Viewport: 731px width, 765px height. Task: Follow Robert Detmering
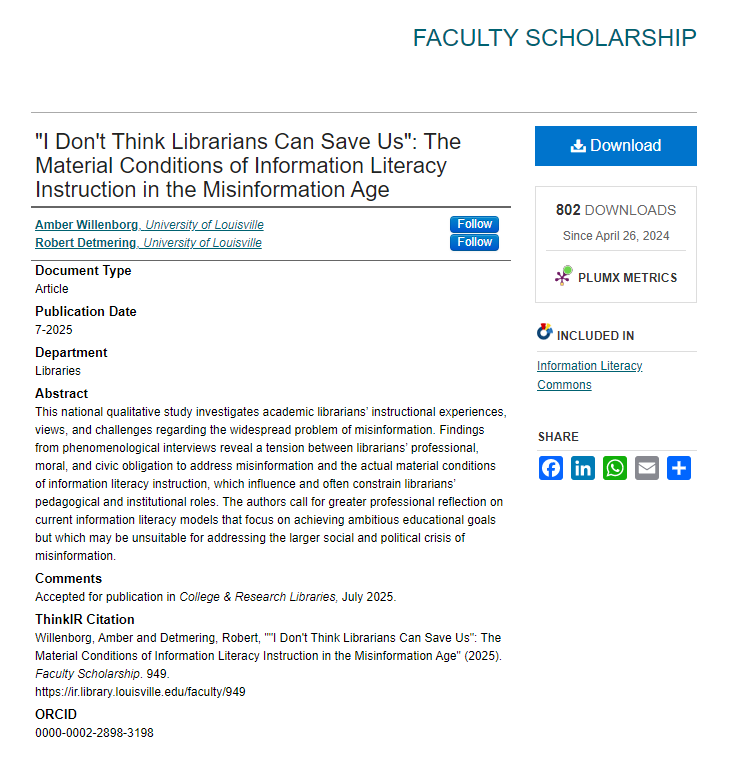(x=474, y=242)
